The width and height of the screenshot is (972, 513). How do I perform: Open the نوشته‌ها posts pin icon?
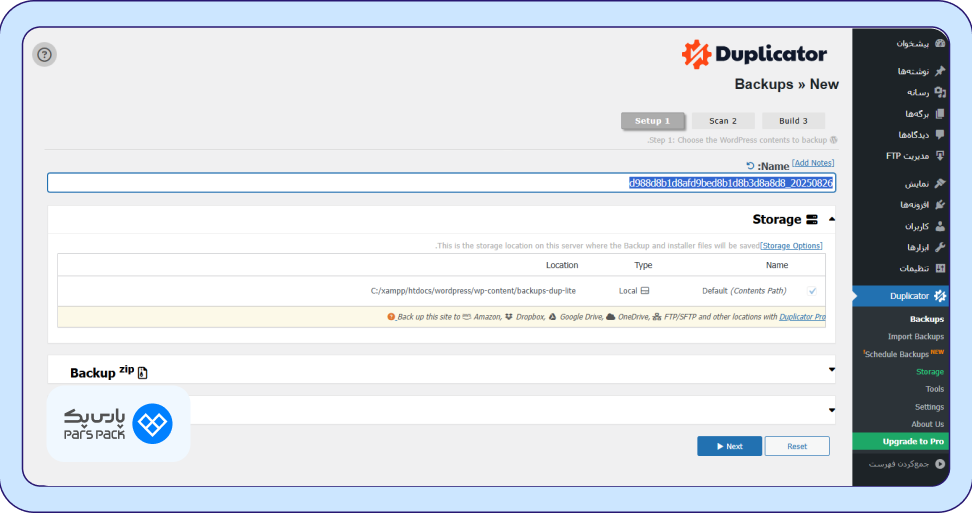pos(940,71)
